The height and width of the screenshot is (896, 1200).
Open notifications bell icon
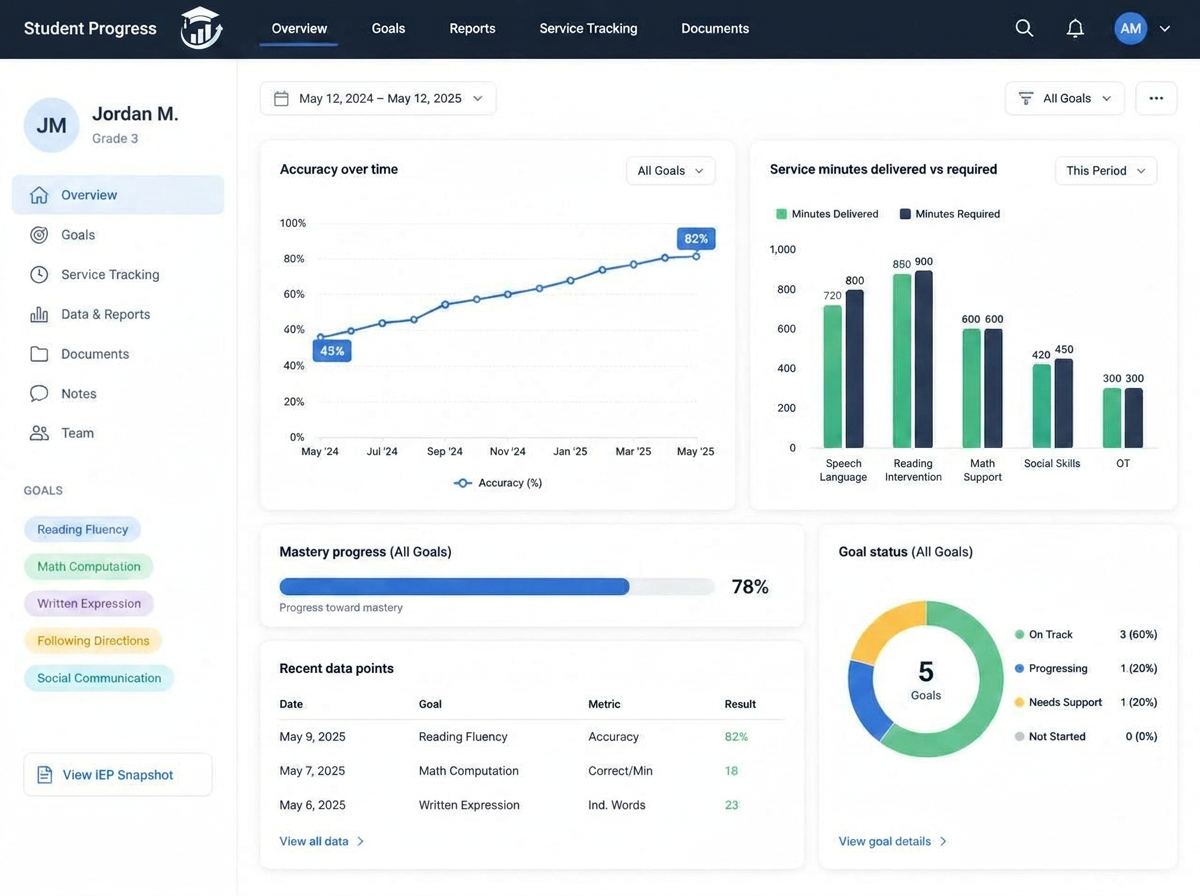(1075, 28)
